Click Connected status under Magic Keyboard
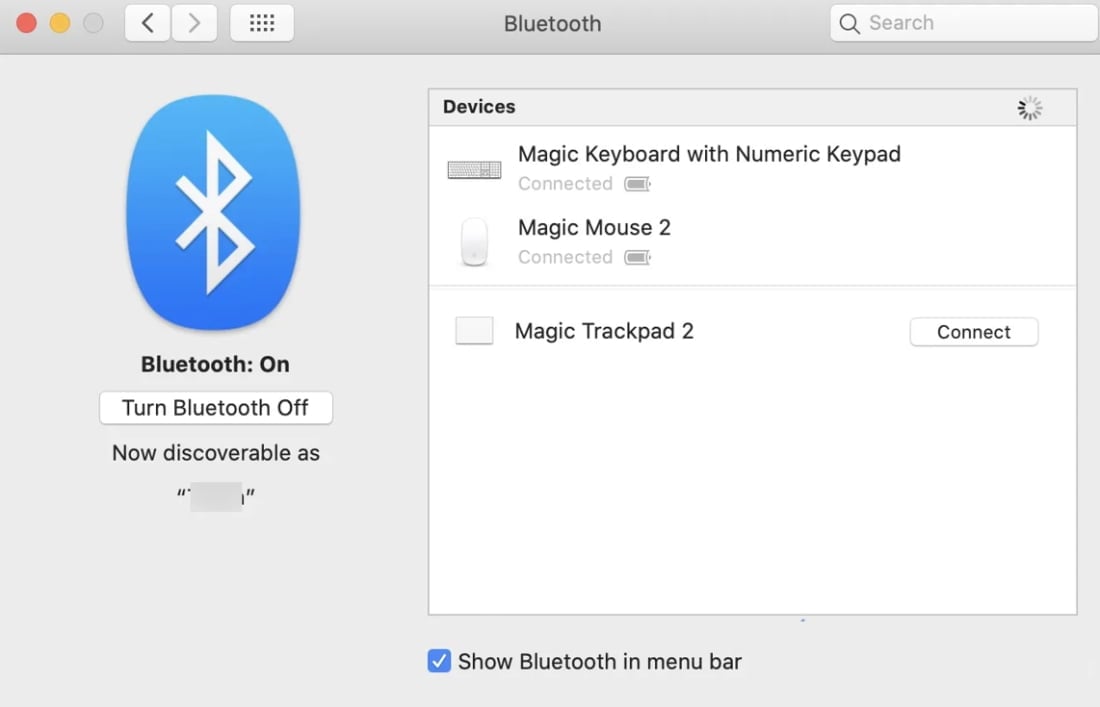The height and width of the screenshot is (707, 1100). [565, 184]
